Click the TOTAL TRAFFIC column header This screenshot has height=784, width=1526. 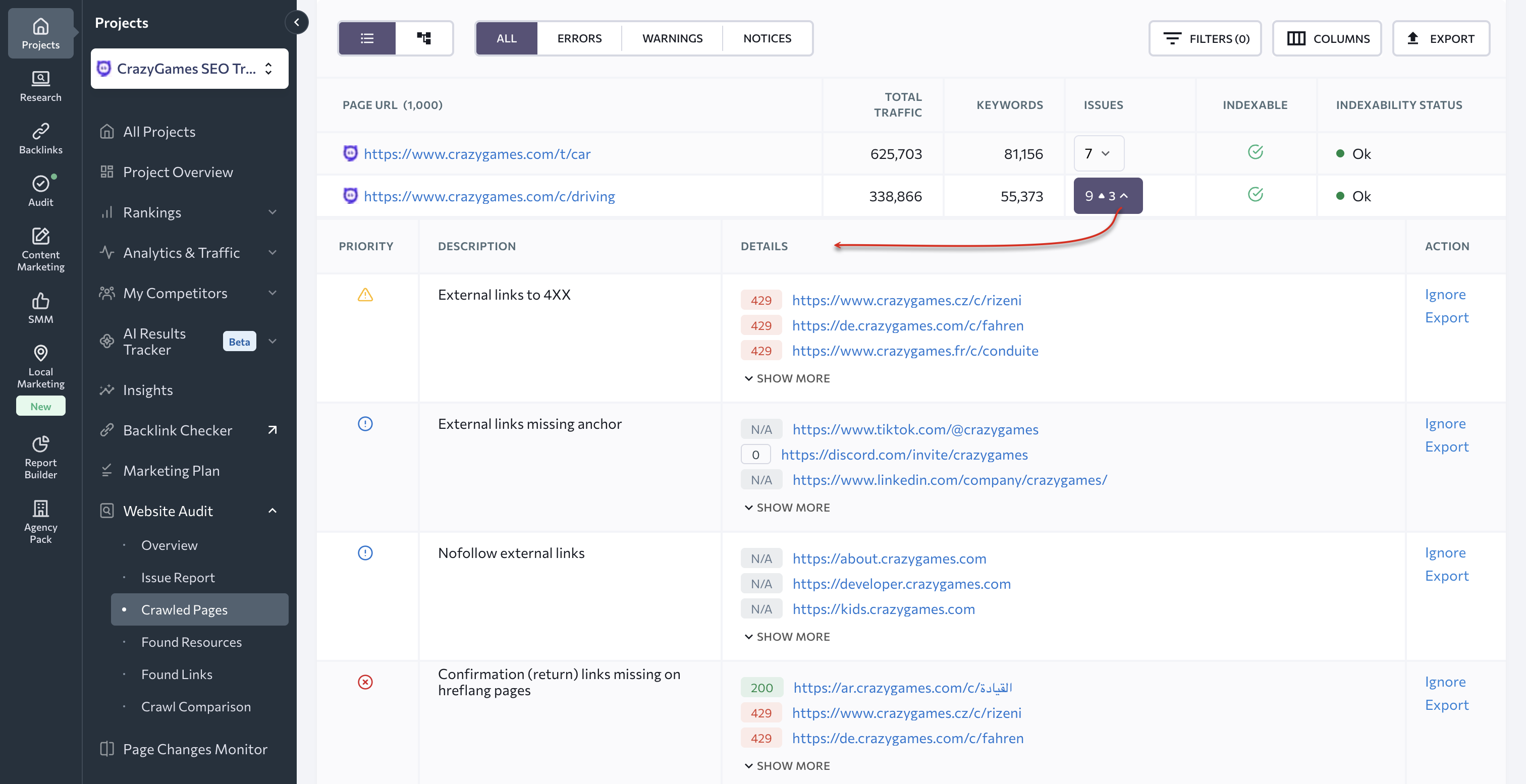[x=897, y=105]
